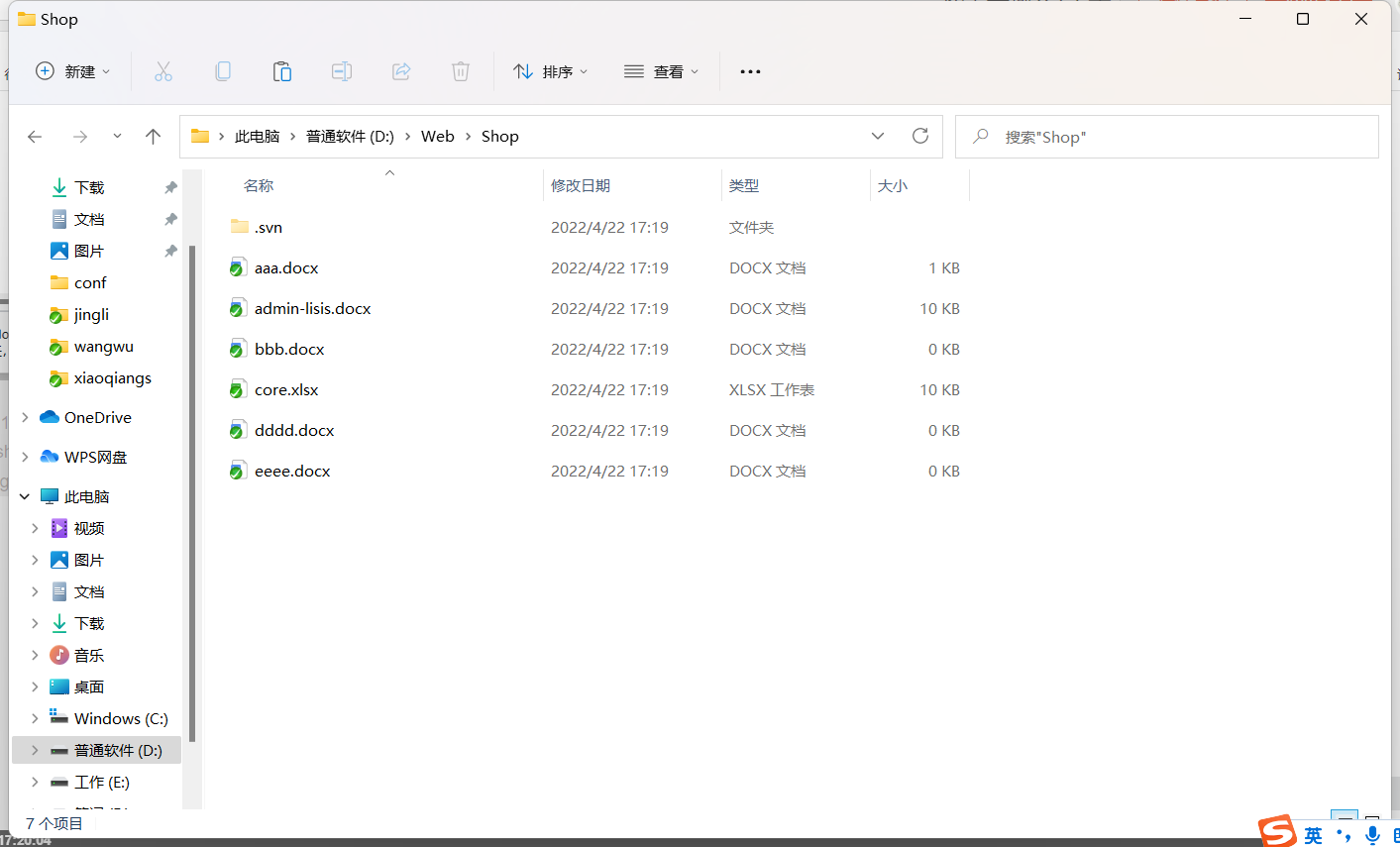Viewport: 1400px width, 847px height.
Task: Go up one folder level arrow
Action: tap(153, 137)
